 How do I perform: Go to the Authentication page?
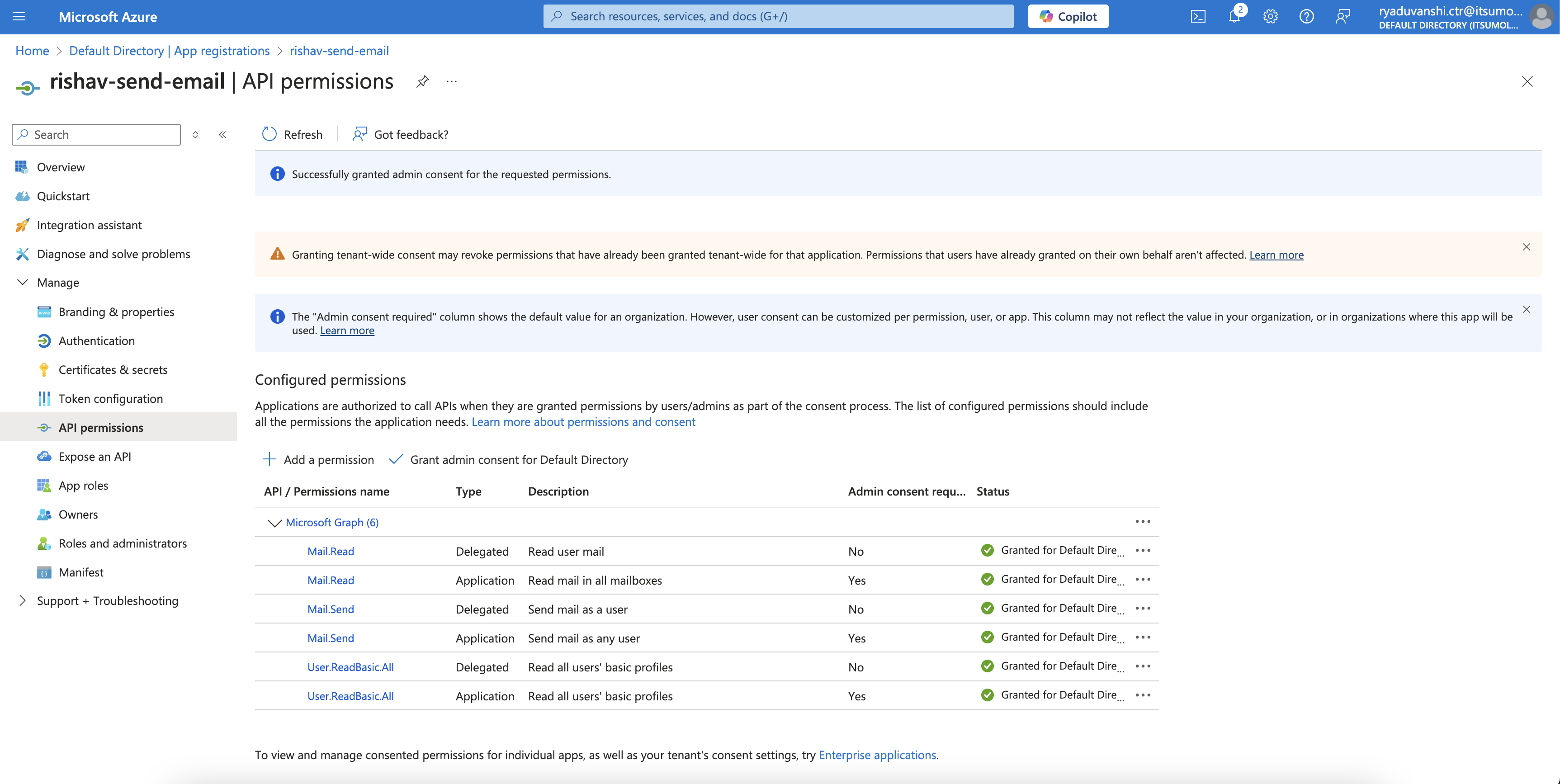tap(96, 341)
